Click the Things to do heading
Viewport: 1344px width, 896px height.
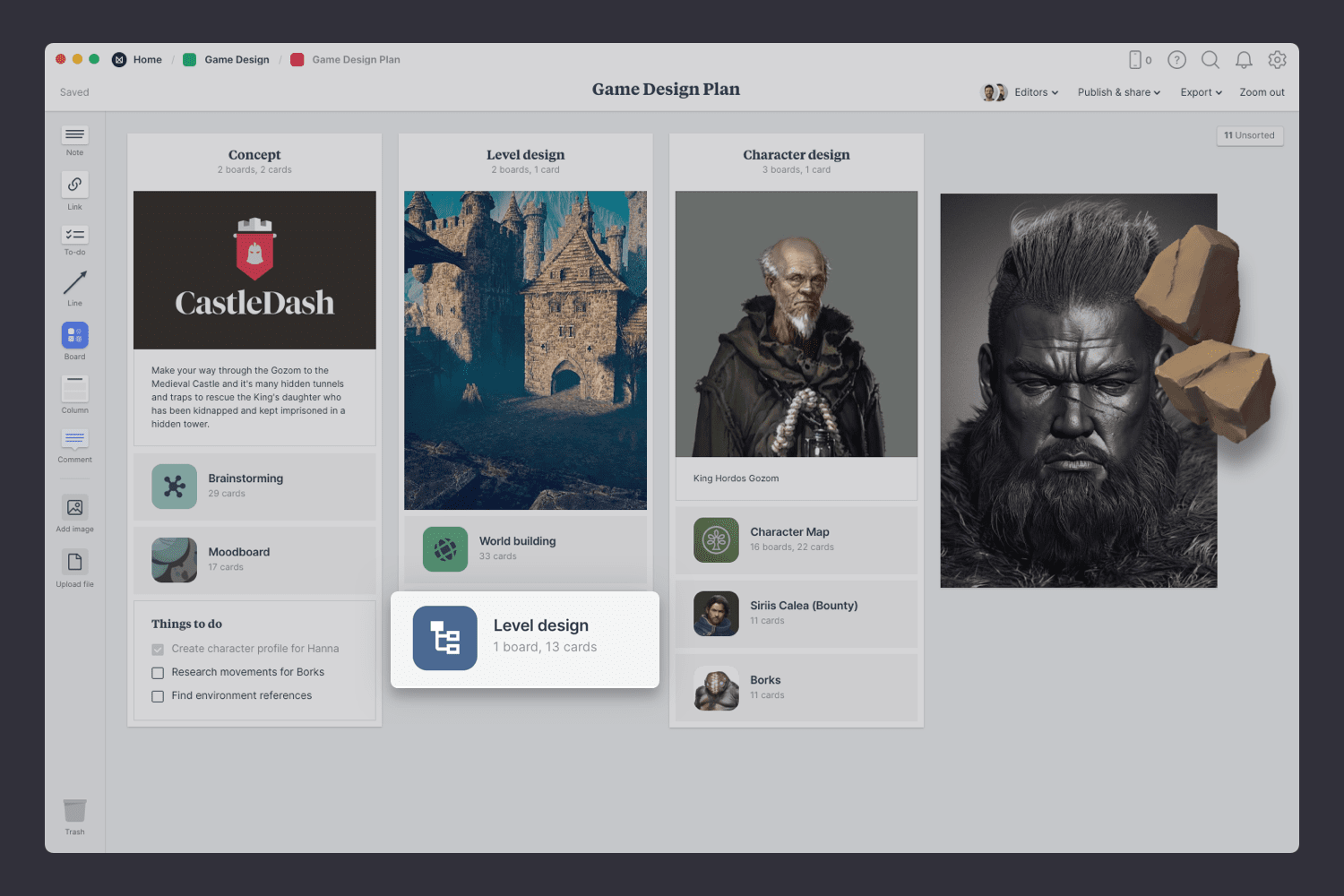(186, 624)
